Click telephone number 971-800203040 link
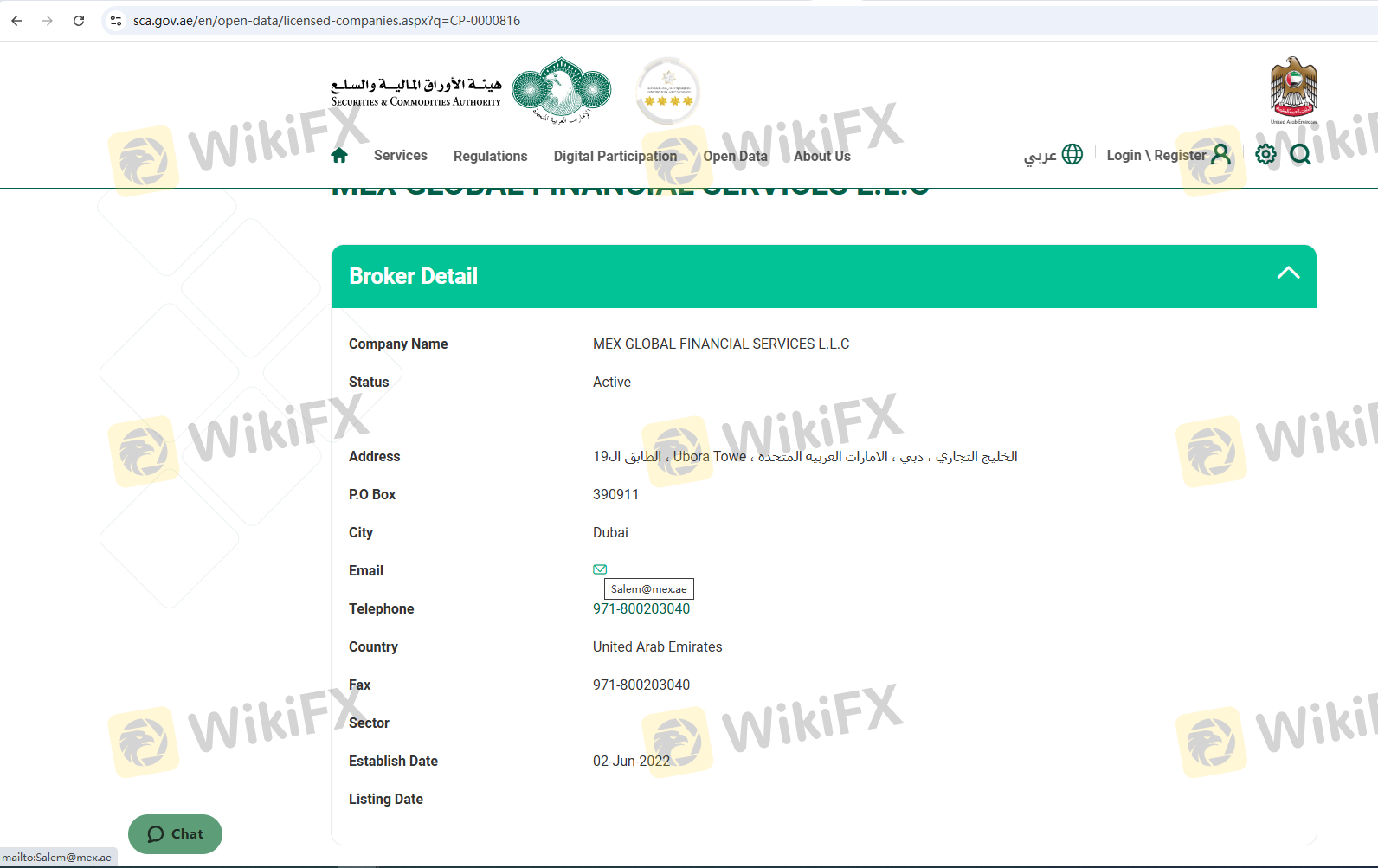Image resolution: width=1378 pixels, height=868 pixels. (641, 609)
